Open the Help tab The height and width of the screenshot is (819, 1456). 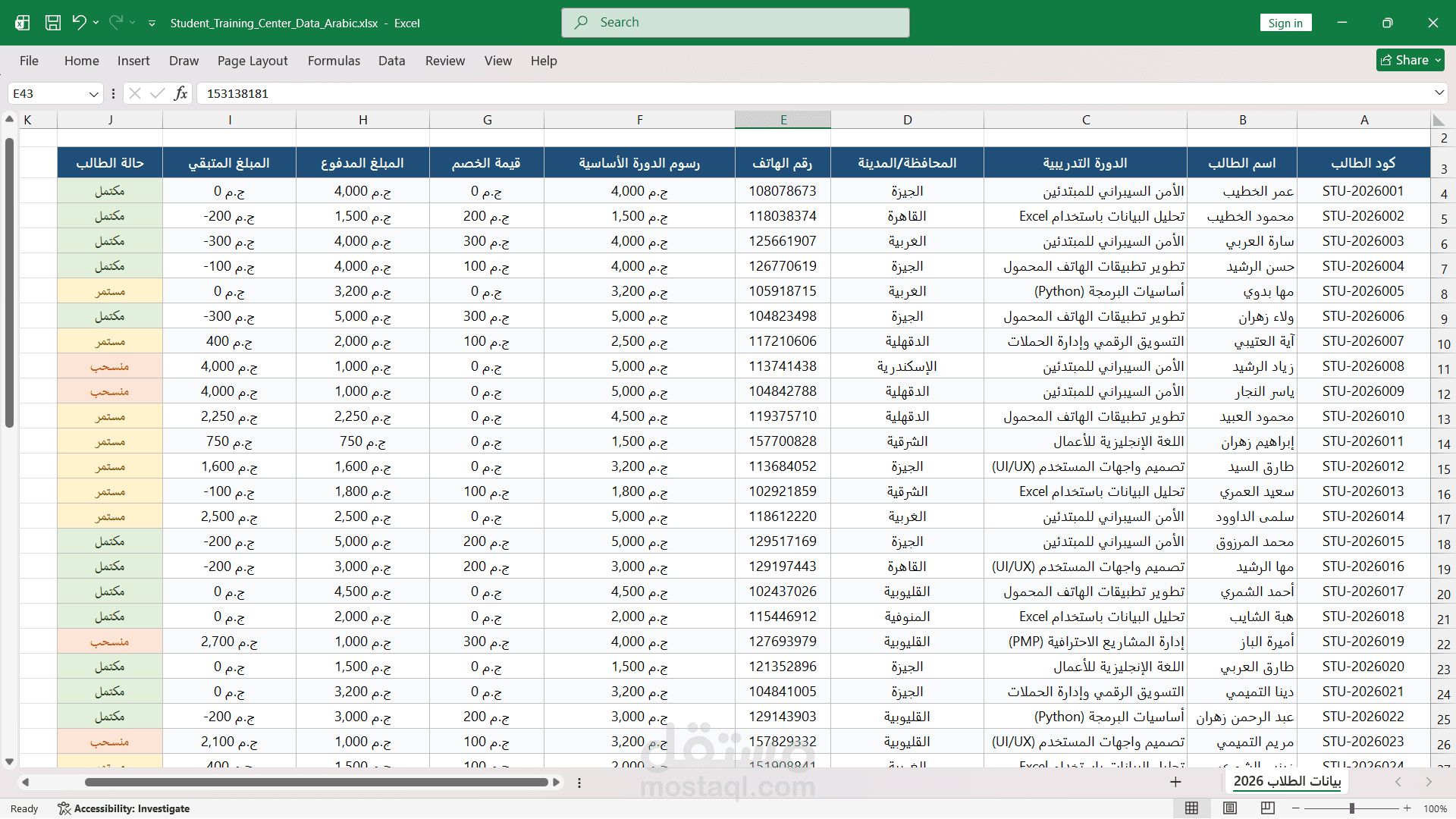pos(544,61)
